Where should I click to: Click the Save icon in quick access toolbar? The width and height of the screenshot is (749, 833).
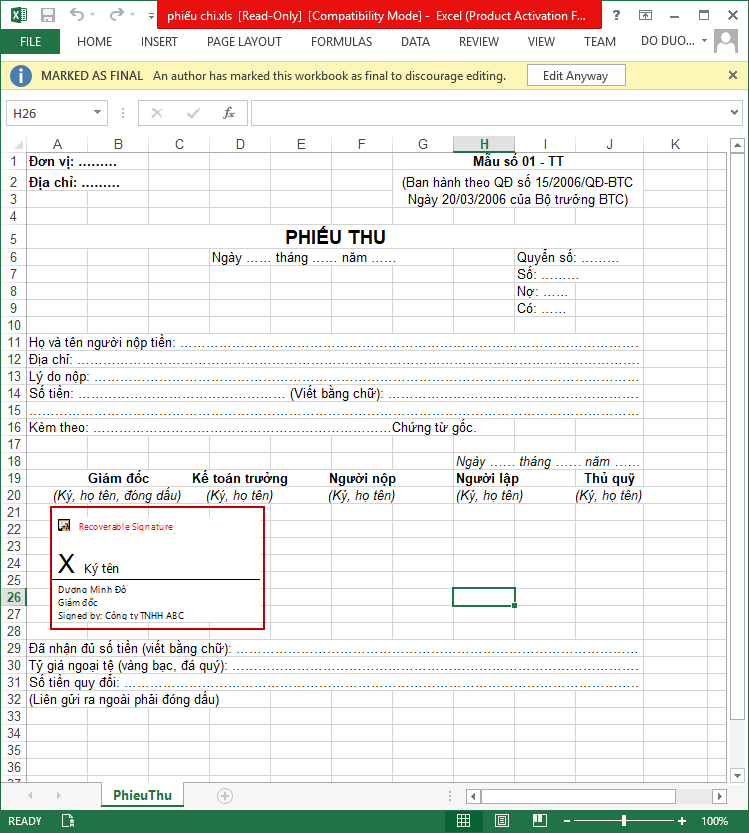click(48, 15)
